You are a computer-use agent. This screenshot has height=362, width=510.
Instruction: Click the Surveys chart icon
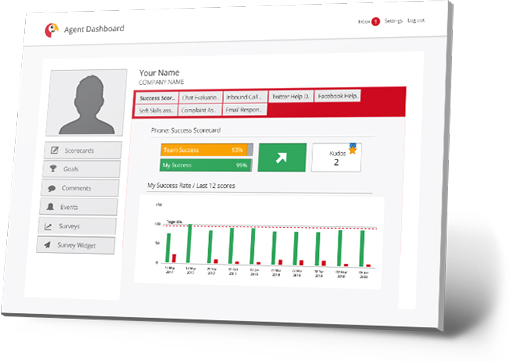point(48,226)
